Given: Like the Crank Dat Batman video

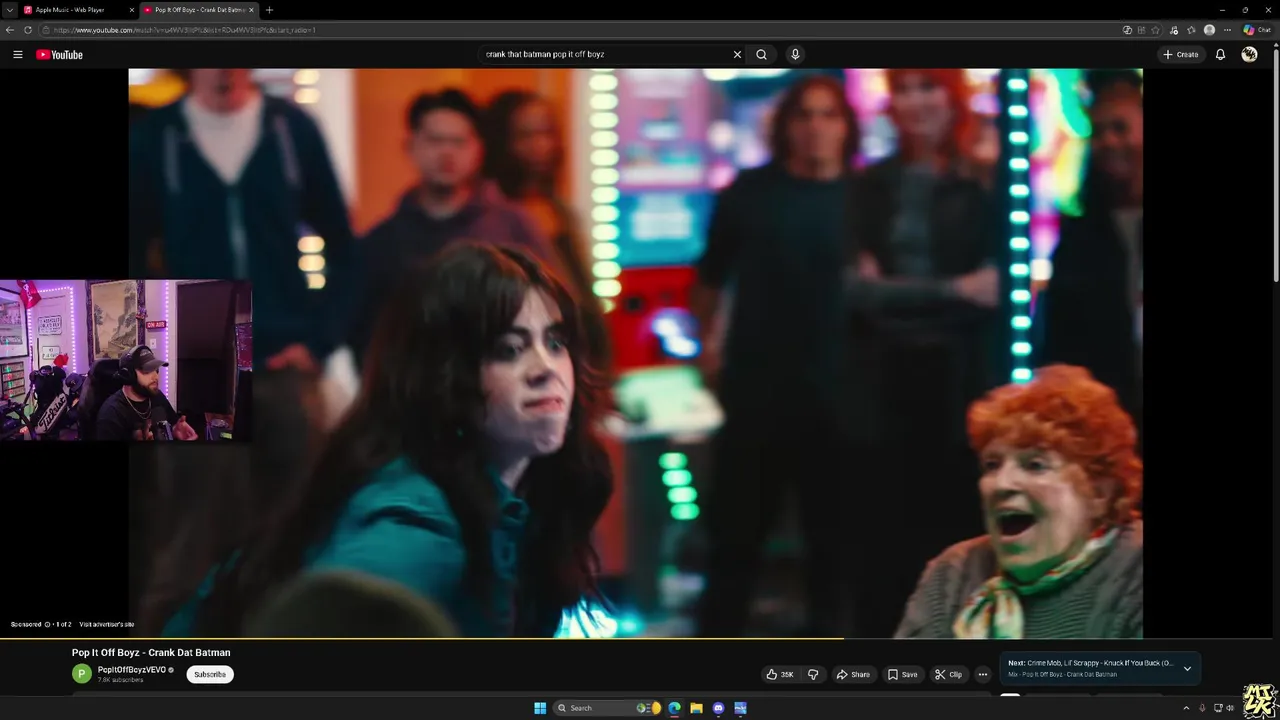Looking at the screenshot, I should pos(780,674).
